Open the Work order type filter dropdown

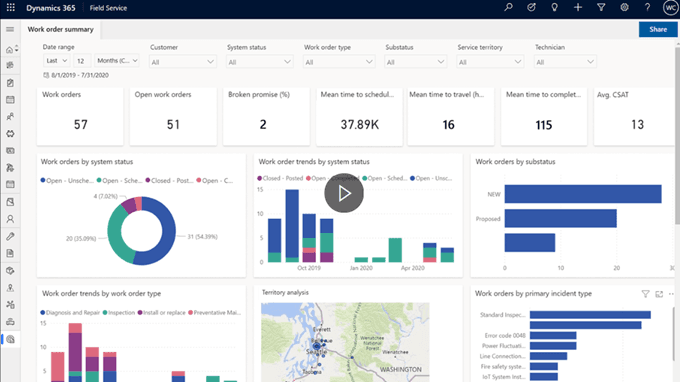[x=339, y=62]
